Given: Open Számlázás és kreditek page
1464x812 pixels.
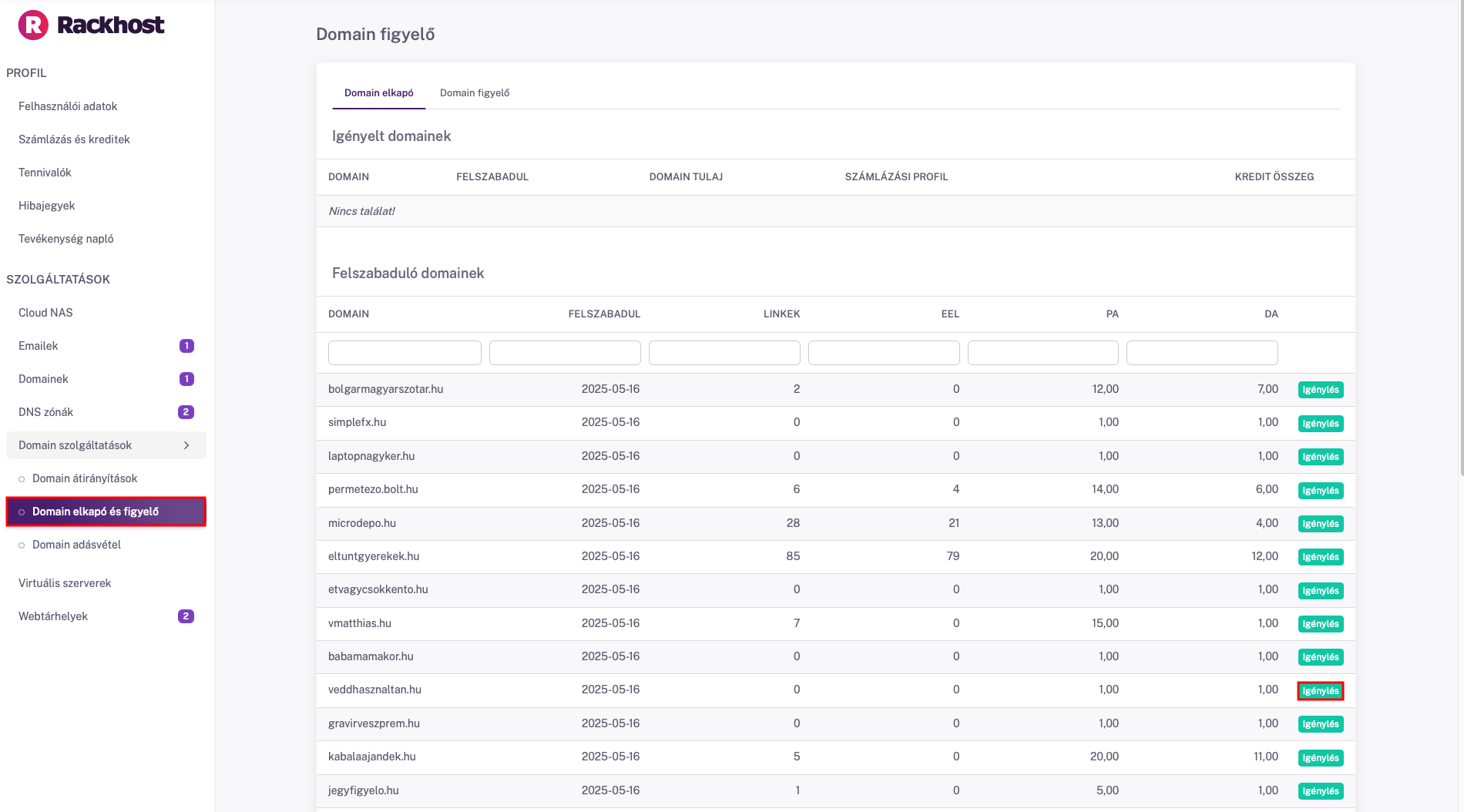Looking at the screenshot, I should coord(74,139).
